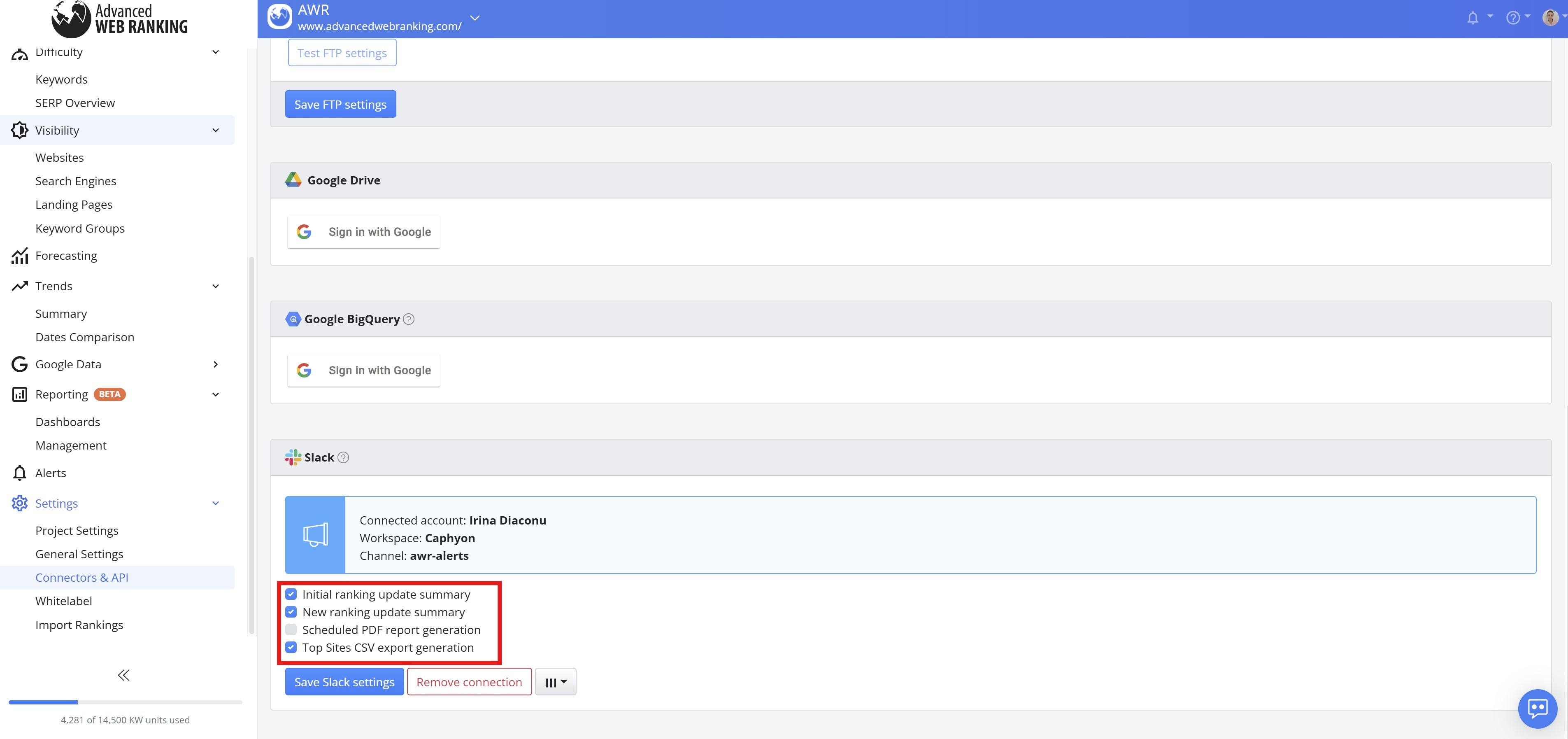
Task: Open the live chat bubble
Action: (x=1538, y=708)
